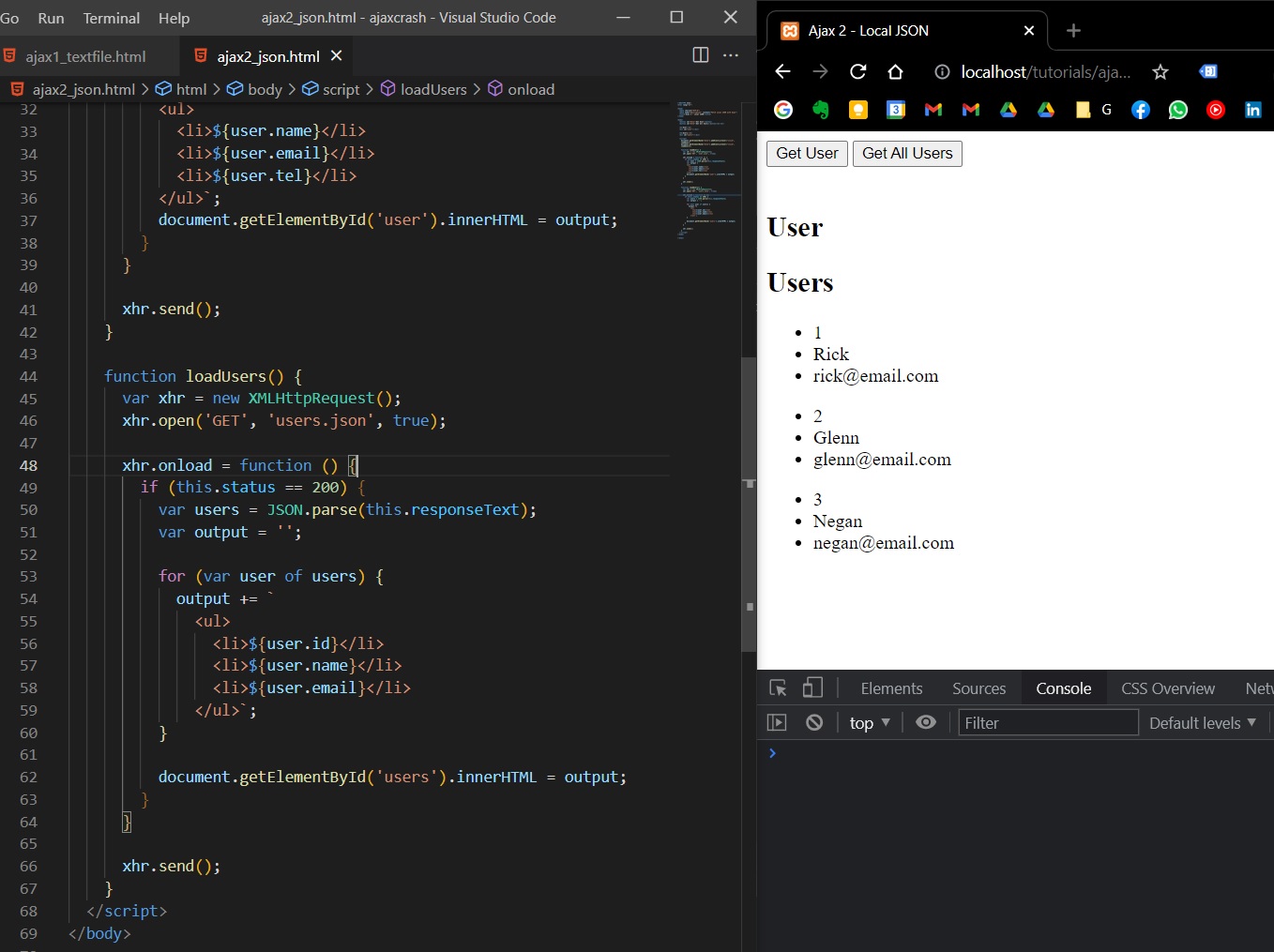Bookmark this page with the star
Screen dimensions: 1274x952
(1160, 72)
